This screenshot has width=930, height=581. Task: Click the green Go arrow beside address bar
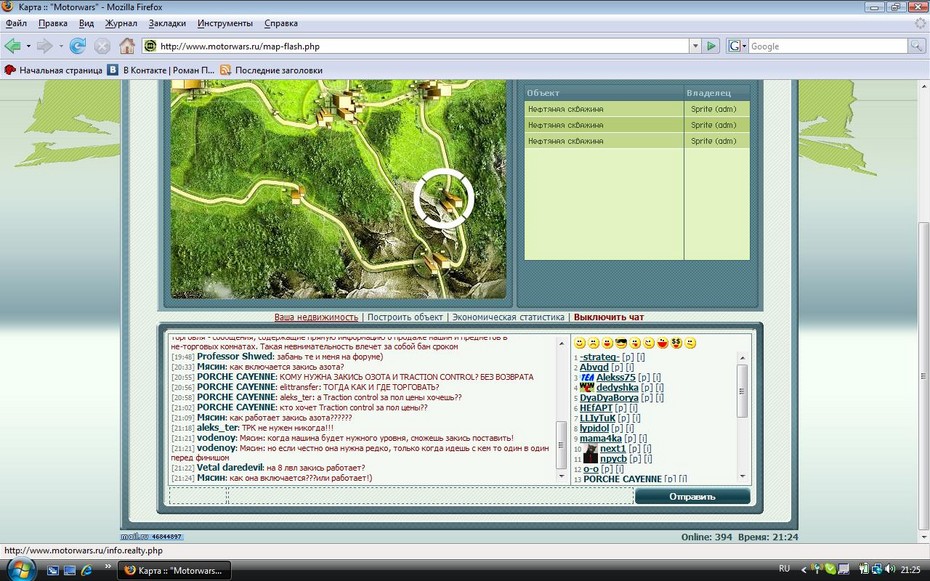pos(711,46)
